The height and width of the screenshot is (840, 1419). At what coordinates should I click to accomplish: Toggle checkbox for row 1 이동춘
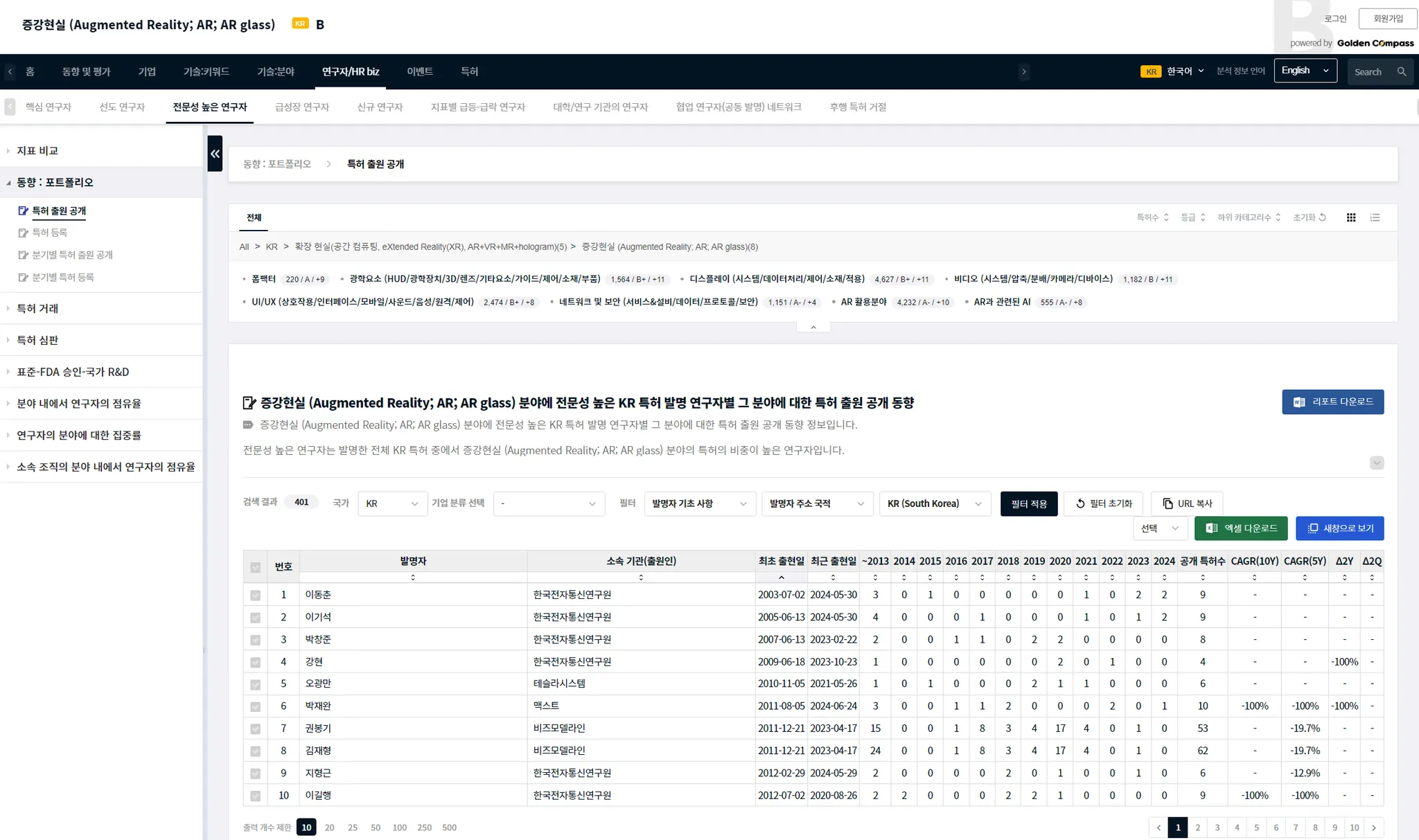click(256, 595)
